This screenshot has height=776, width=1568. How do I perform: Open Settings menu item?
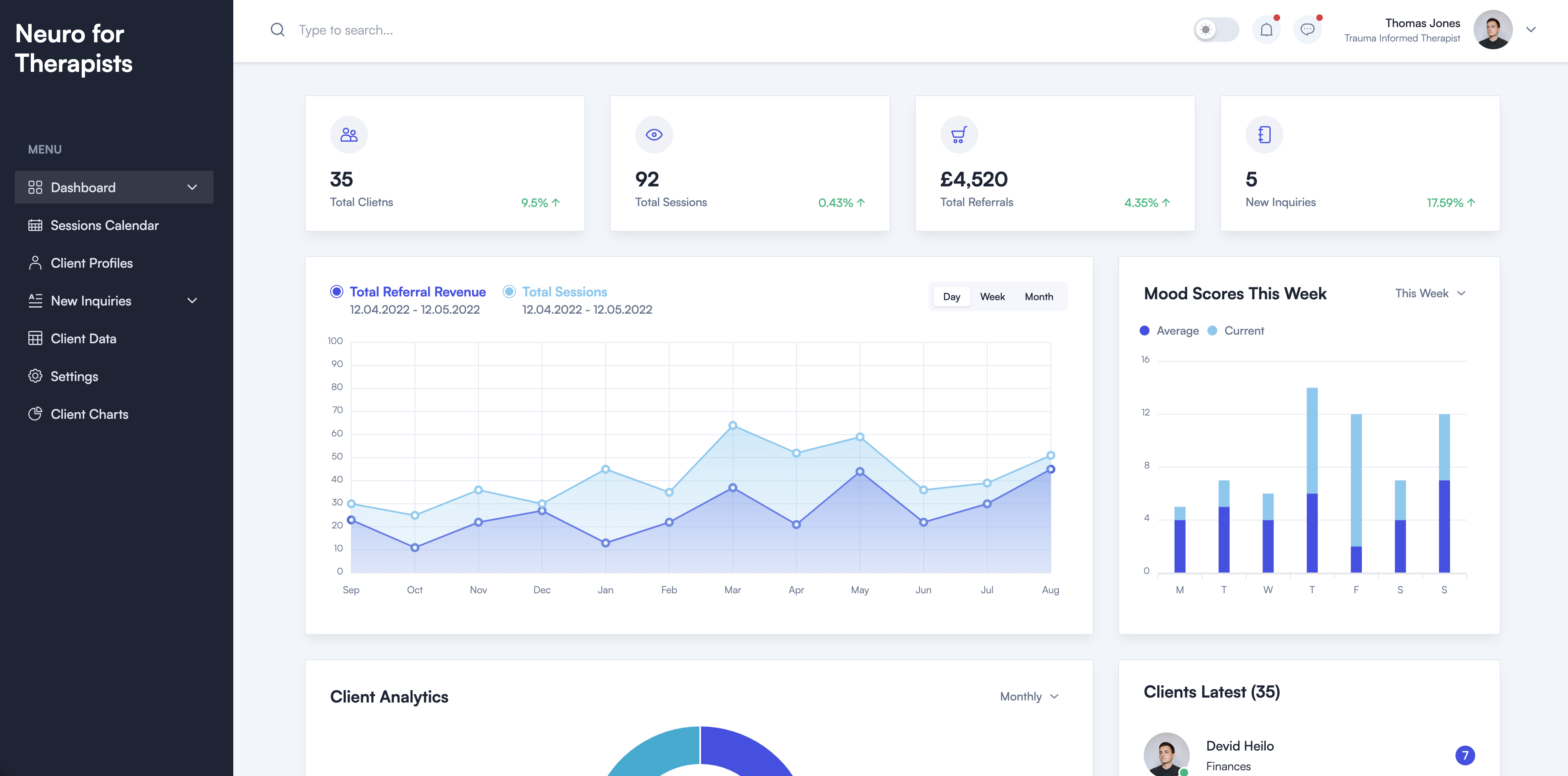pyautogui.click(x=114, y=376)
